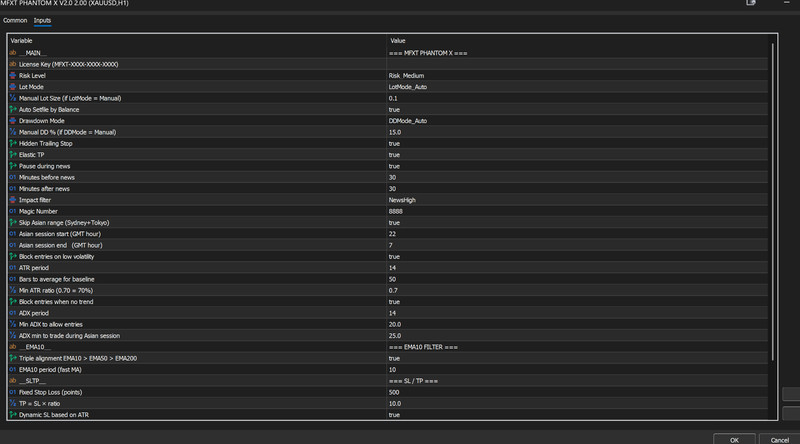Viewport: 800px width, 444px height.
Task: Toggle Hidden Trailing Stop true value
Action: pyautogui.click(x=577, y=143)
